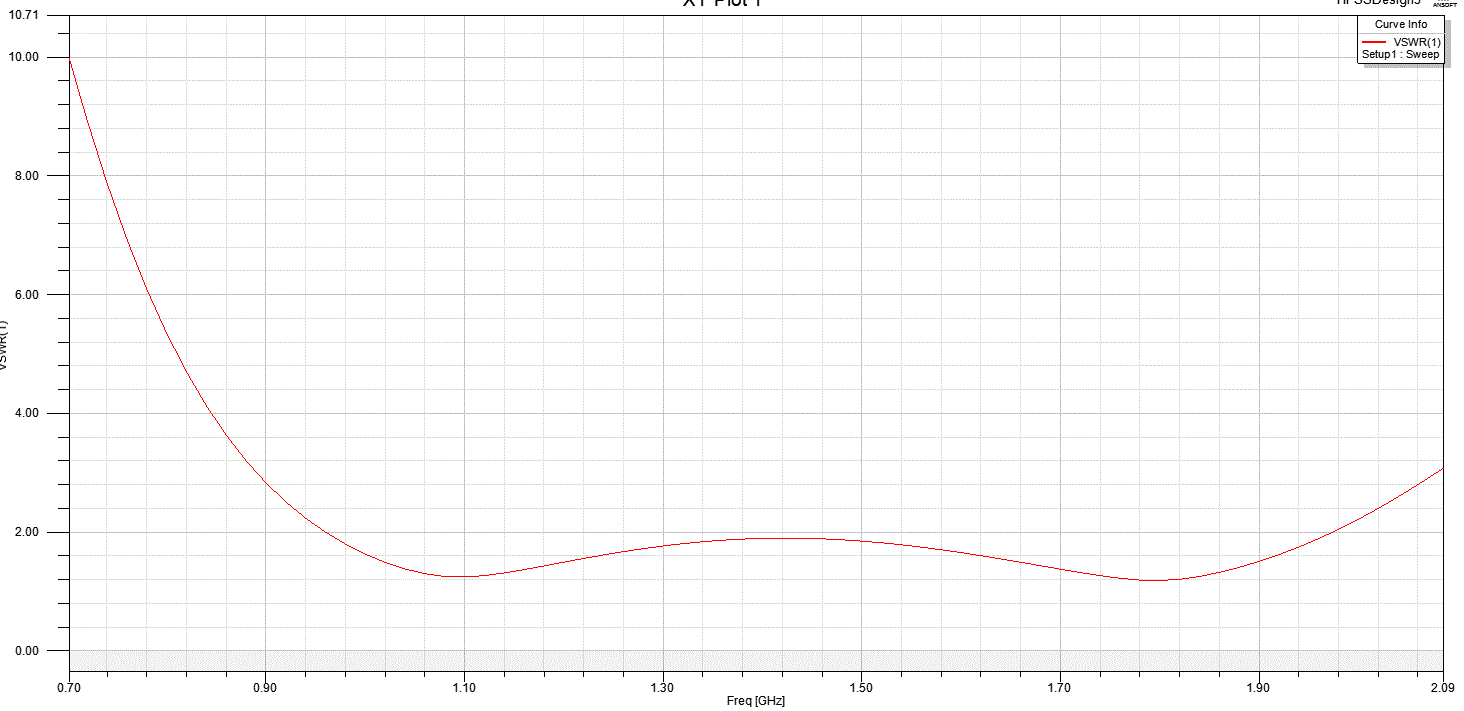
Task: Click the 1.90 X-axis value
Action: tap(1258, 688)
